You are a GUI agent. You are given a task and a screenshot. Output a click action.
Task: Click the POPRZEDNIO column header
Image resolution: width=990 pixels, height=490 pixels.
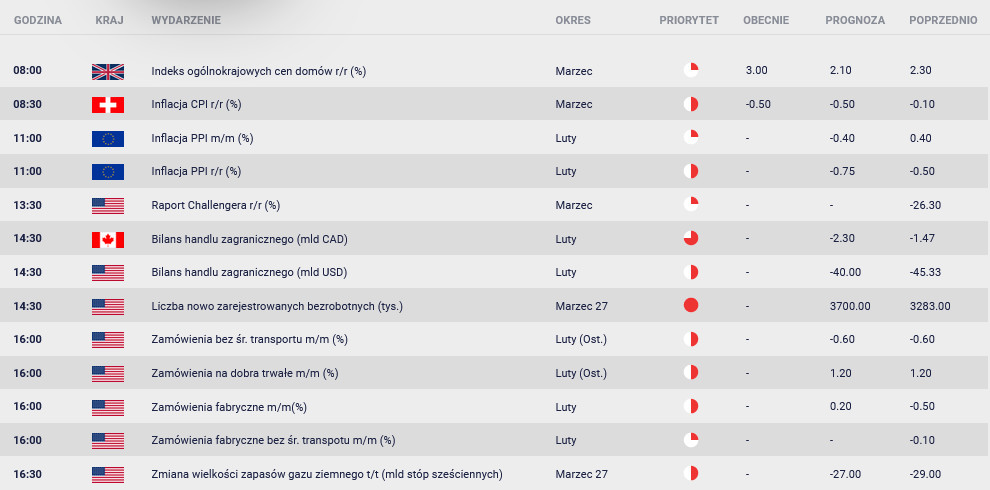[943, 20]
